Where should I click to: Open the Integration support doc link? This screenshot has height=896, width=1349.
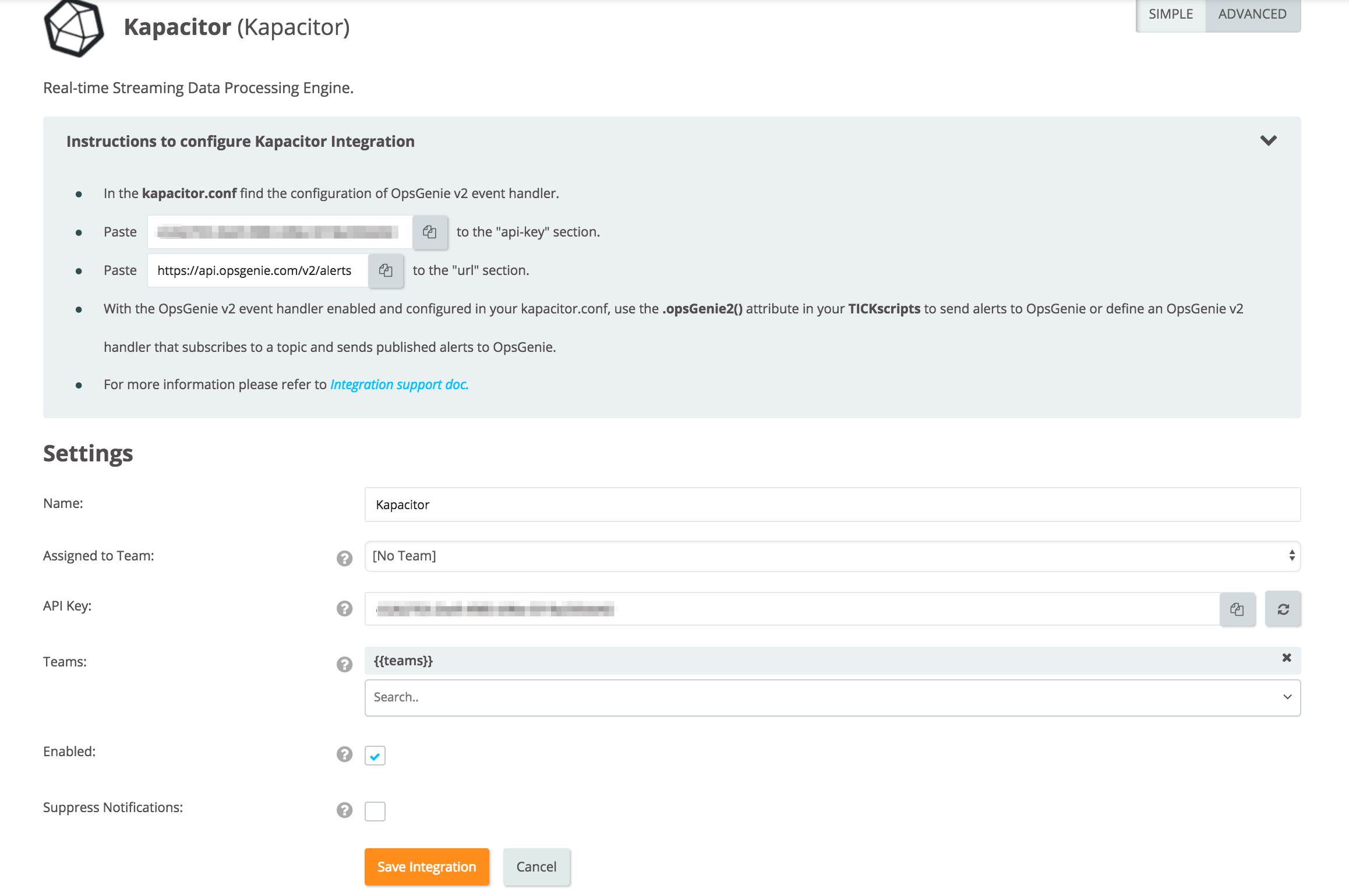click(399, 384)
